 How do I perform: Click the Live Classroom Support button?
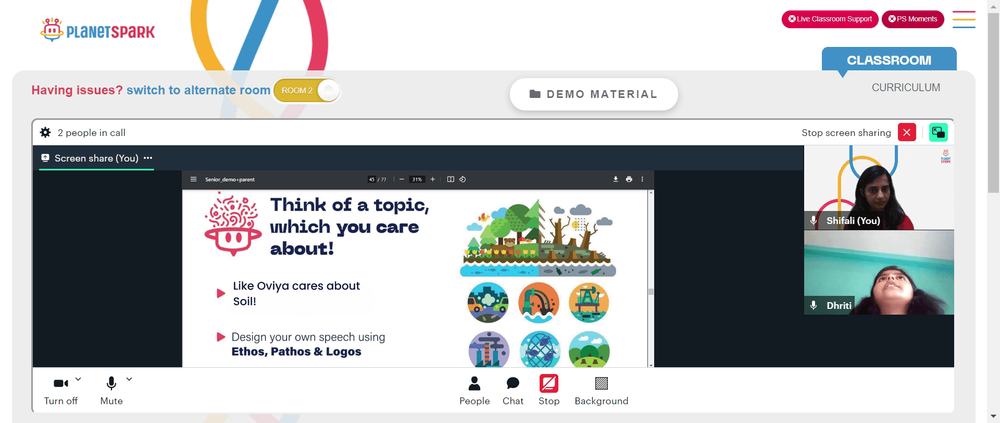point(830,19)
